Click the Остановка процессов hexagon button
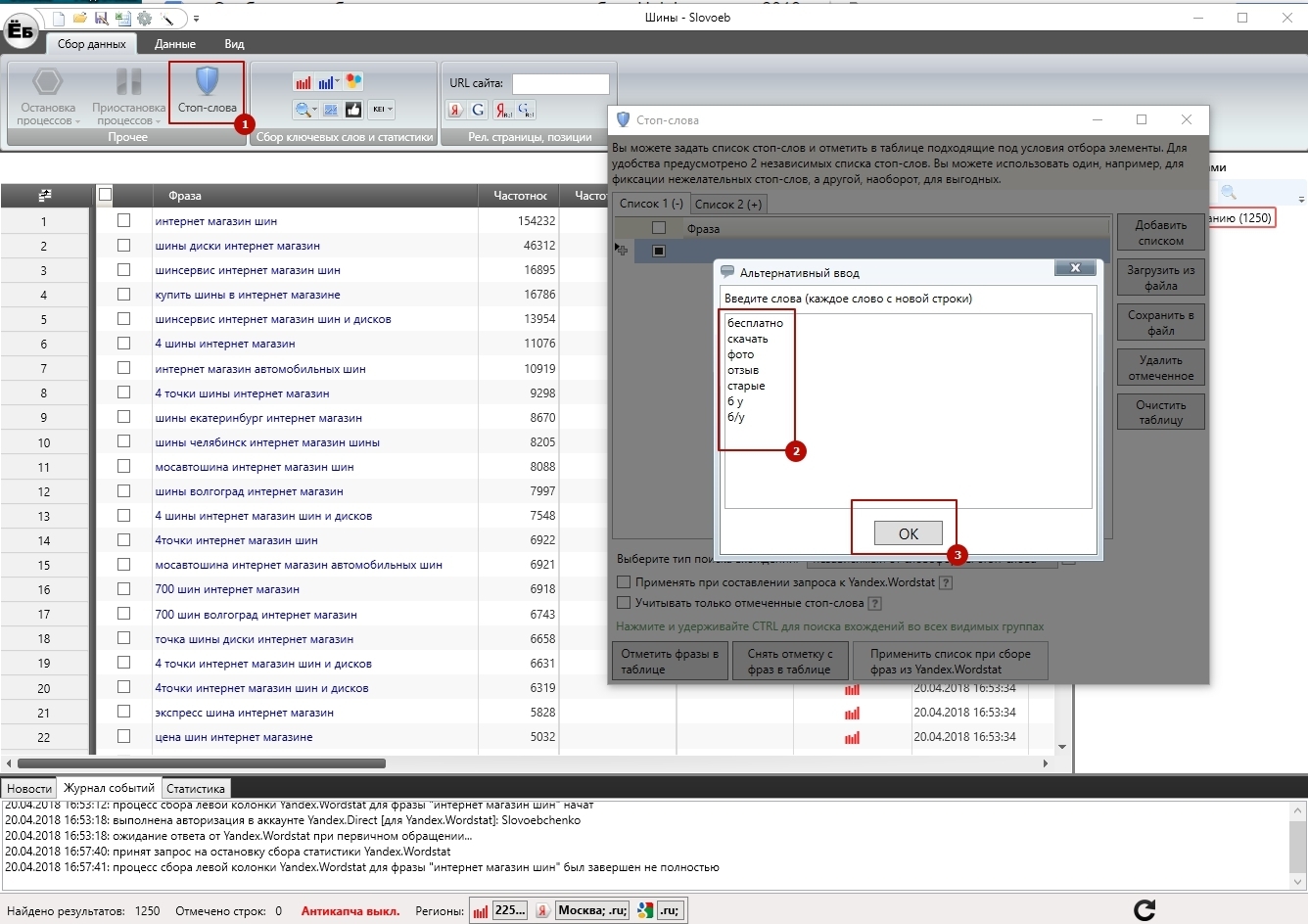Image resolution: width=1308 pixels, height=924 pixels. [x=48, y=95]
